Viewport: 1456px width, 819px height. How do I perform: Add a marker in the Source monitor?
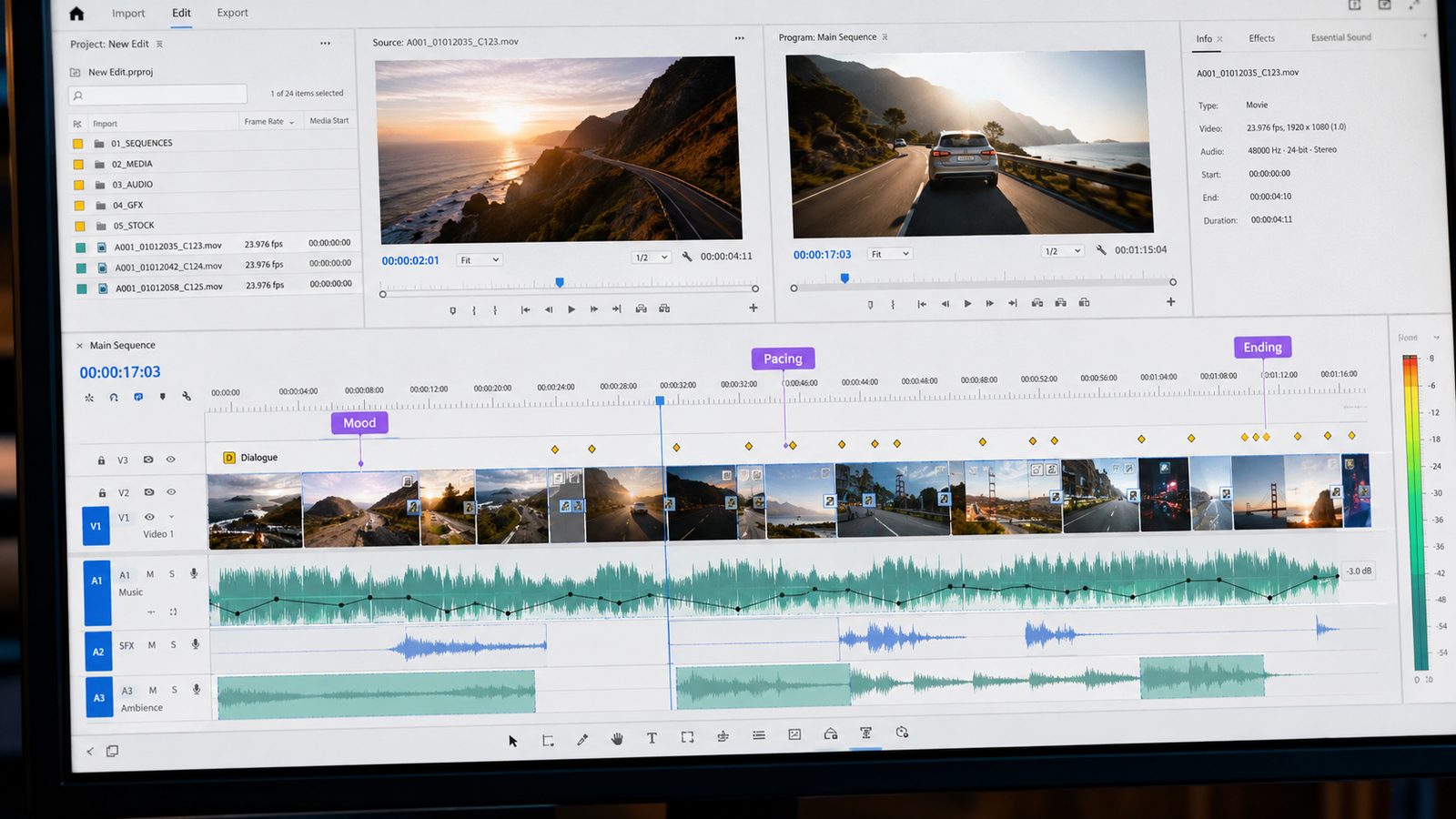452,311
